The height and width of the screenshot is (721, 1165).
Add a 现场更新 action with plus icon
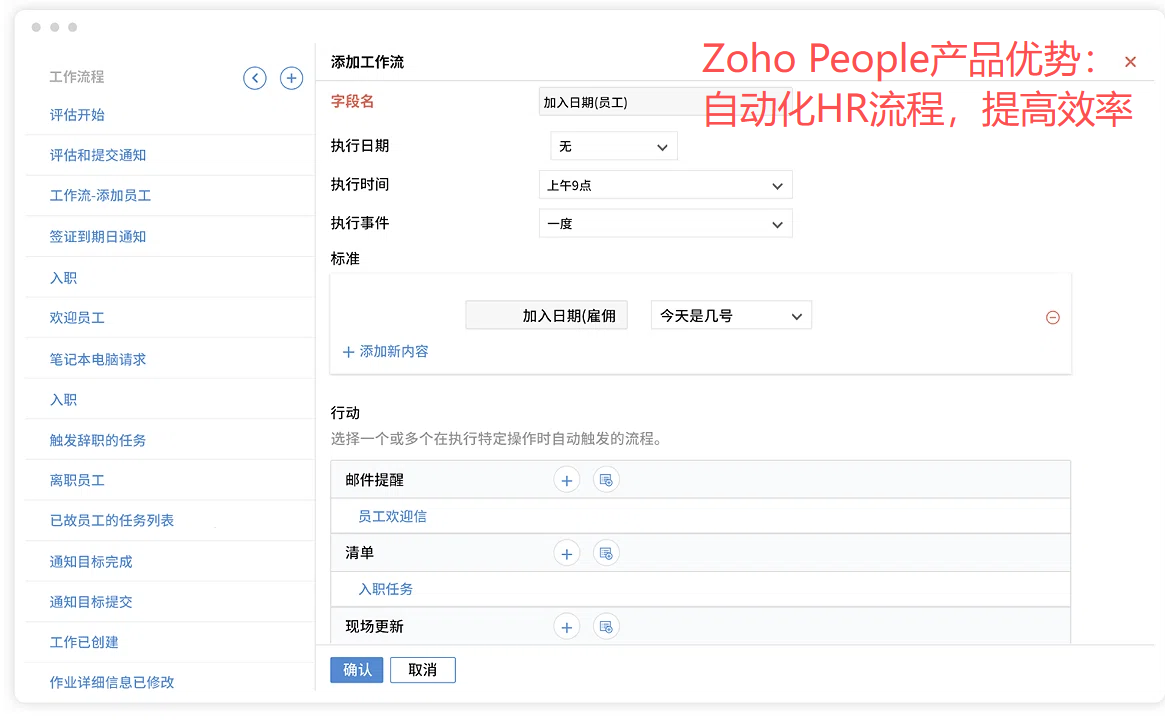(x=566, y=627)
